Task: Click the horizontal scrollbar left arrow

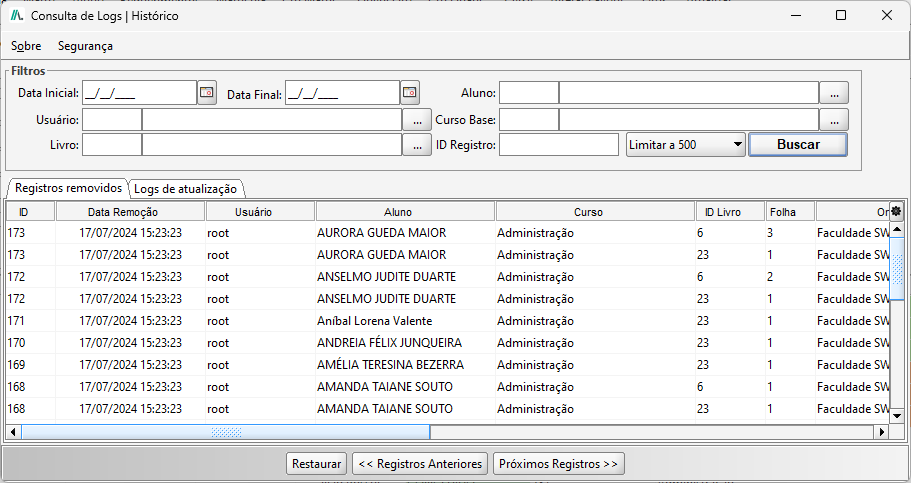Action: click(13, 432)
